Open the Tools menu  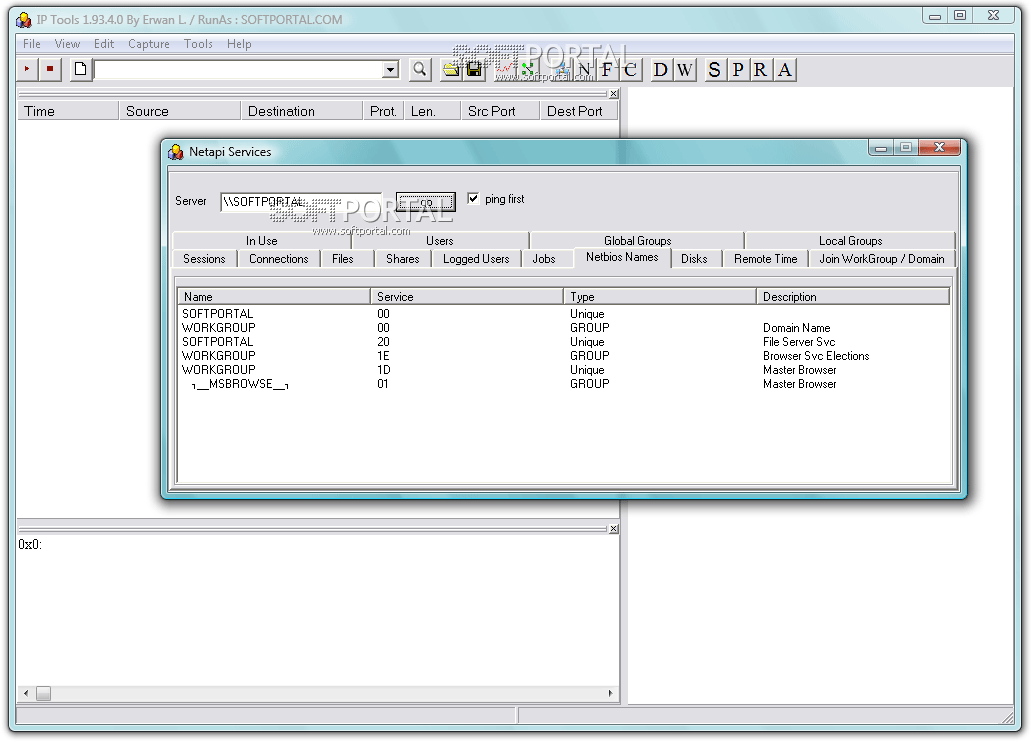click(x=198, y=44)
